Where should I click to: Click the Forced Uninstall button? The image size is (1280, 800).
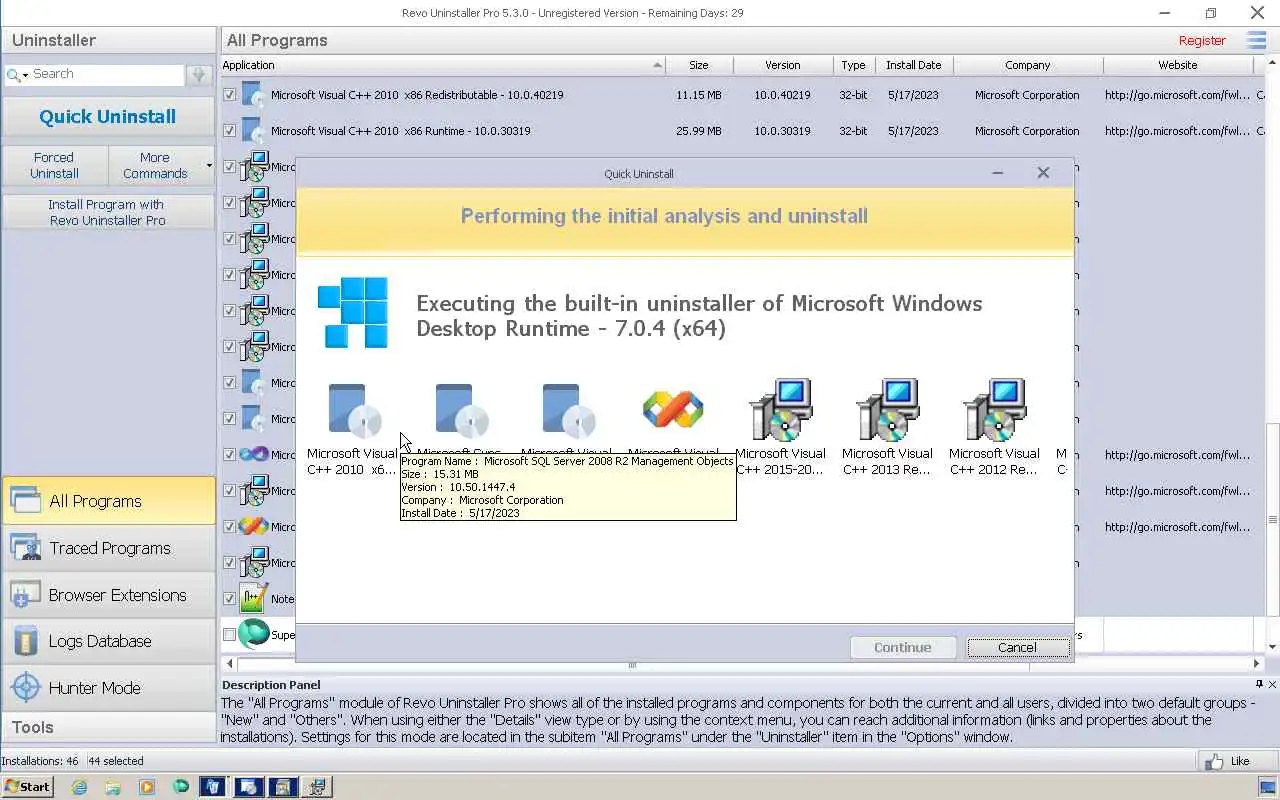click(x=54, y=166)
